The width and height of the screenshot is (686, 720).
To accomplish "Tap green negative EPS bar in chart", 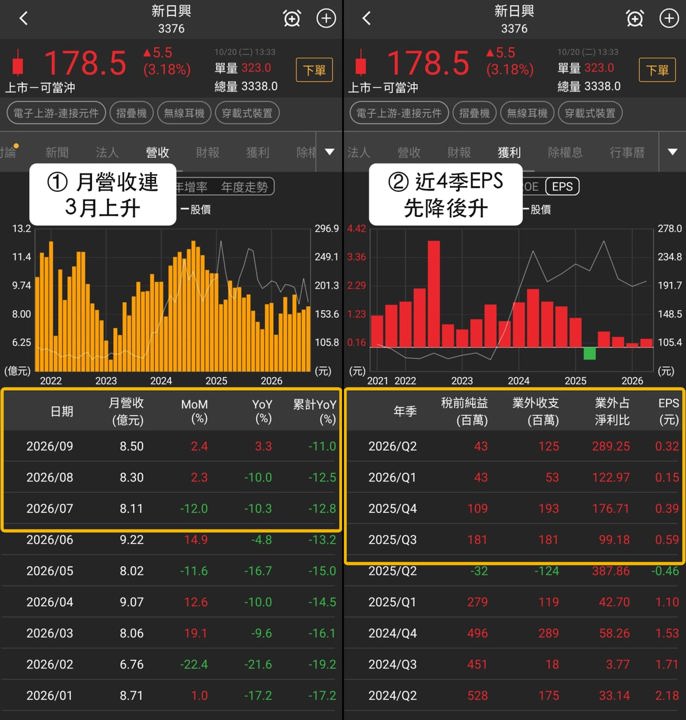I will point(590,353).
